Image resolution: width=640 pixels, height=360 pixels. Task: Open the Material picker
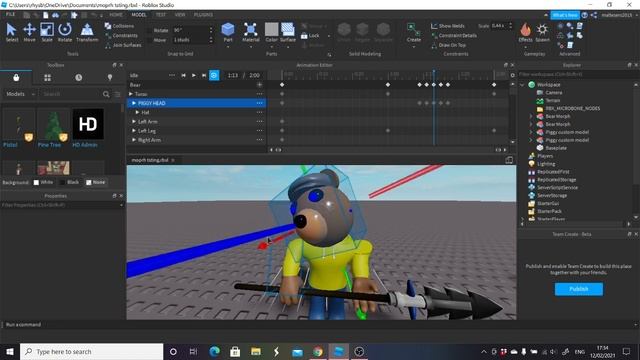click(250, 32)
